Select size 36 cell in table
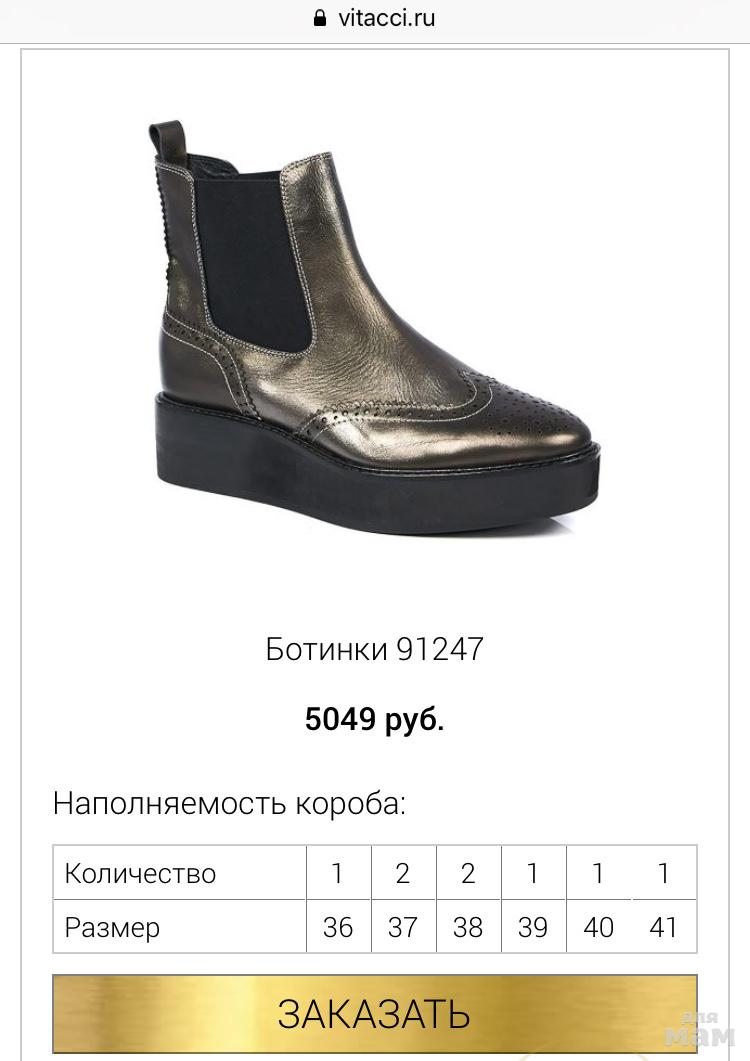The width and height of the screenshot is (750, 1061). coord(338,927)
